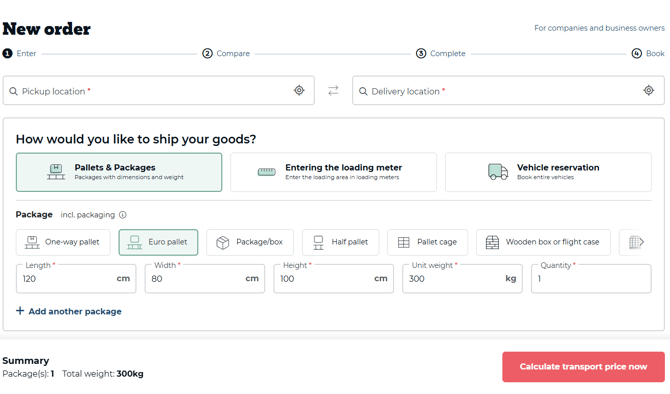Go to the Compare step label
The width and height of the screenshot is (670, 394).
233,53
